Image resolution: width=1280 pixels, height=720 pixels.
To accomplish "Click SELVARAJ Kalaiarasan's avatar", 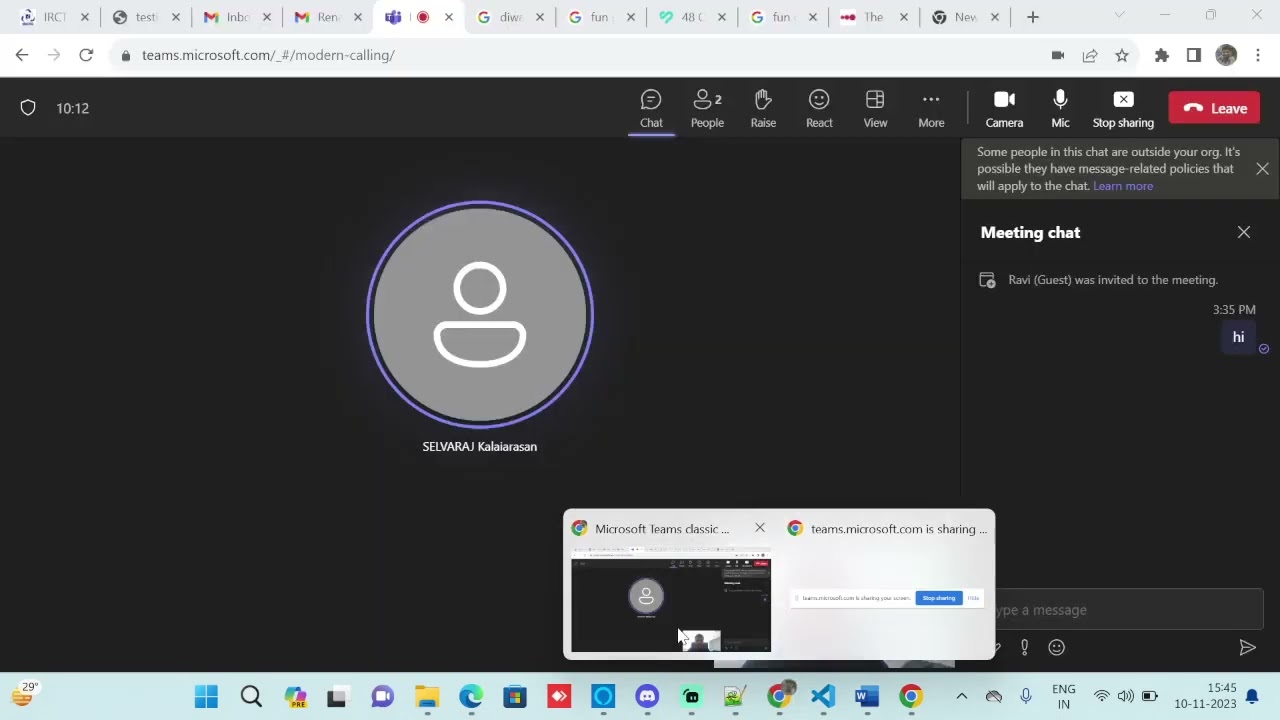I will [480, 315].
